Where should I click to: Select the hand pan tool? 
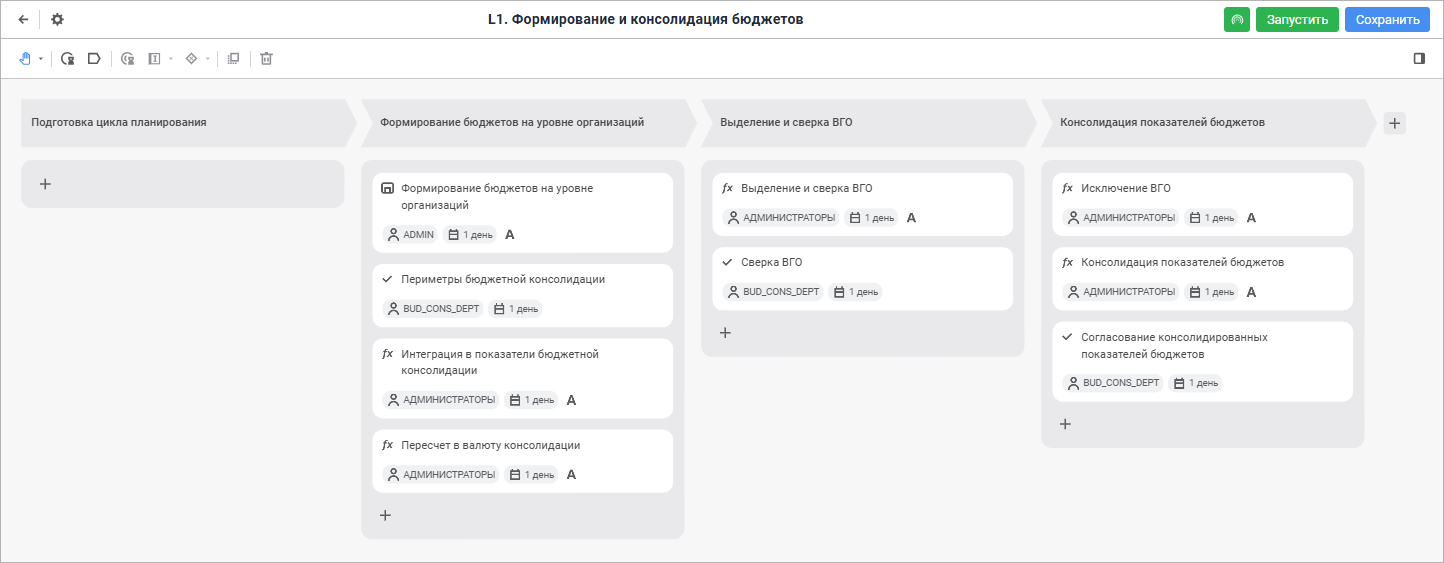25,59
